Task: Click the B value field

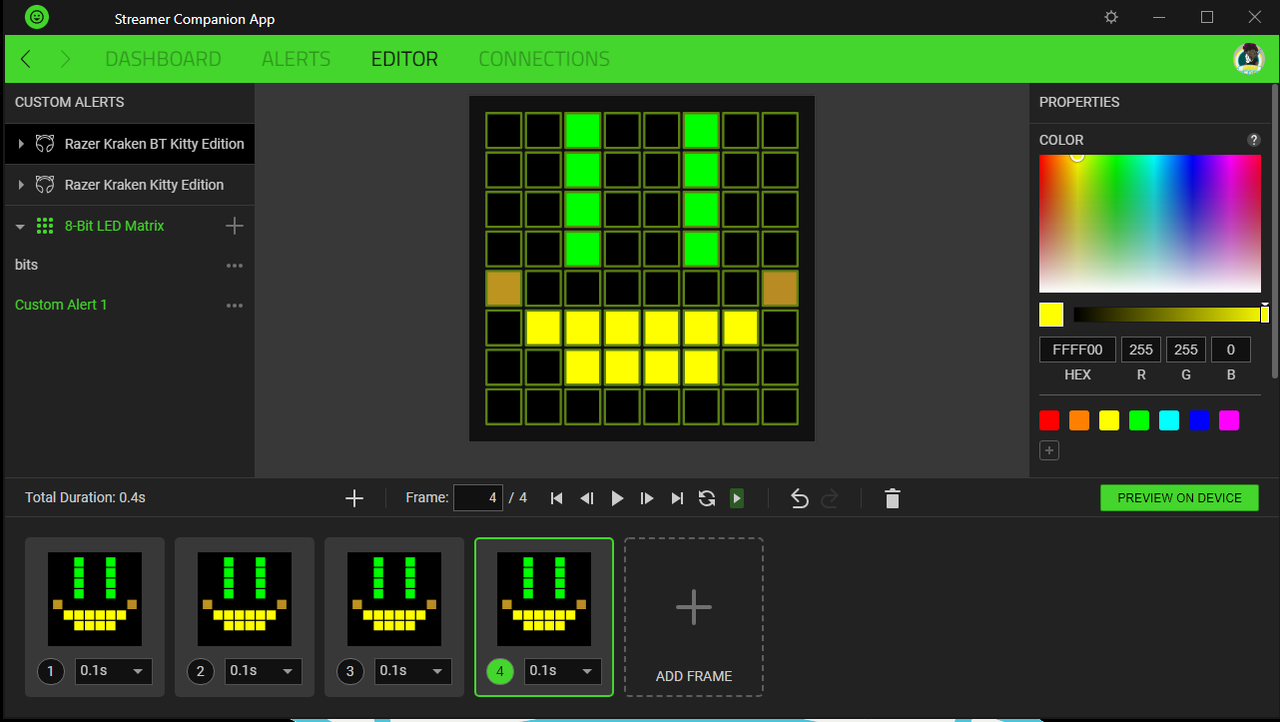Action: (1231, 350)
